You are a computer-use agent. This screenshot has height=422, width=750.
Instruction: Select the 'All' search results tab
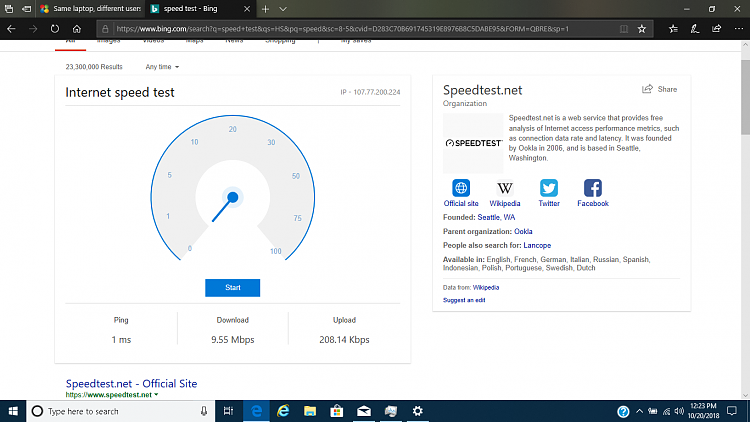point(70,43)
